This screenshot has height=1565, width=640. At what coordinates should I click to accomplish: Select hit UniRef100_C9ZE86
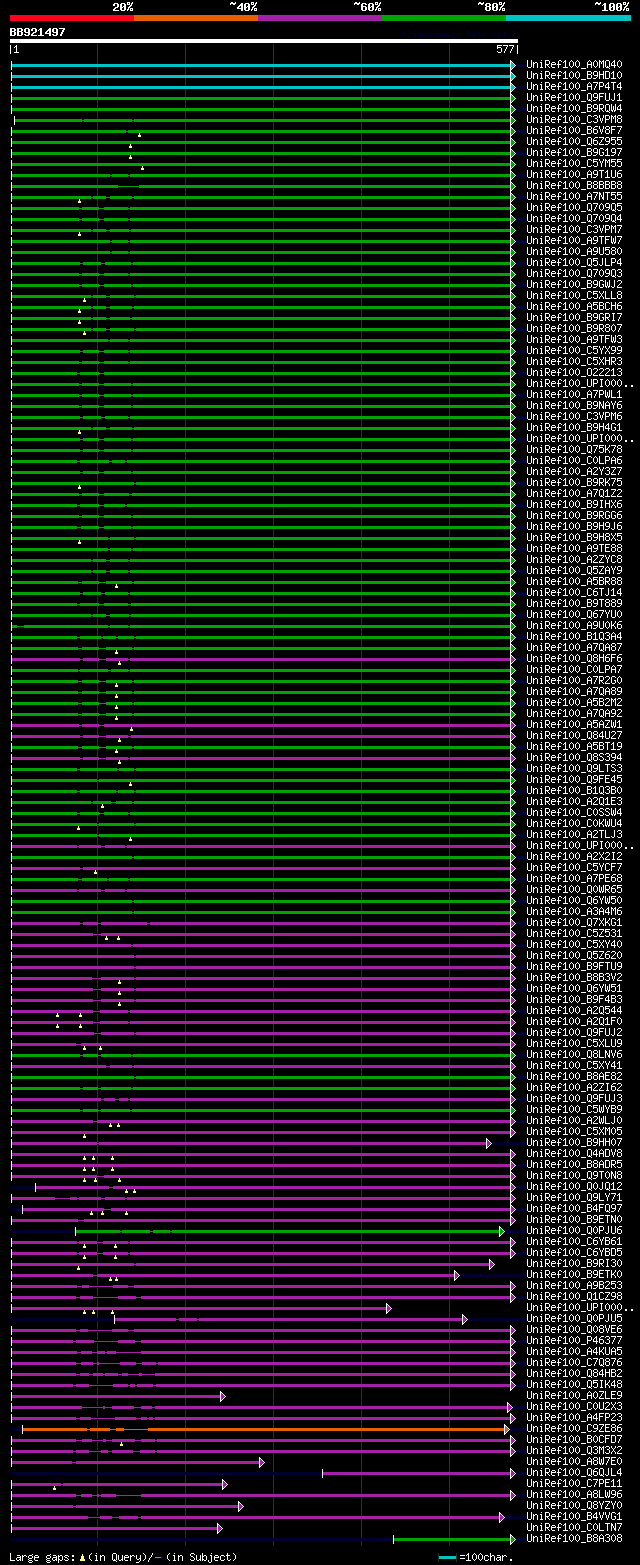click(x=574, y=1429)
